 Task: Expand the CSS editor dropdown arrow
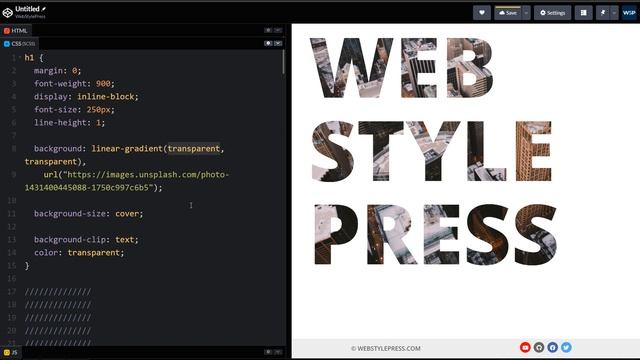coord(278,43)
